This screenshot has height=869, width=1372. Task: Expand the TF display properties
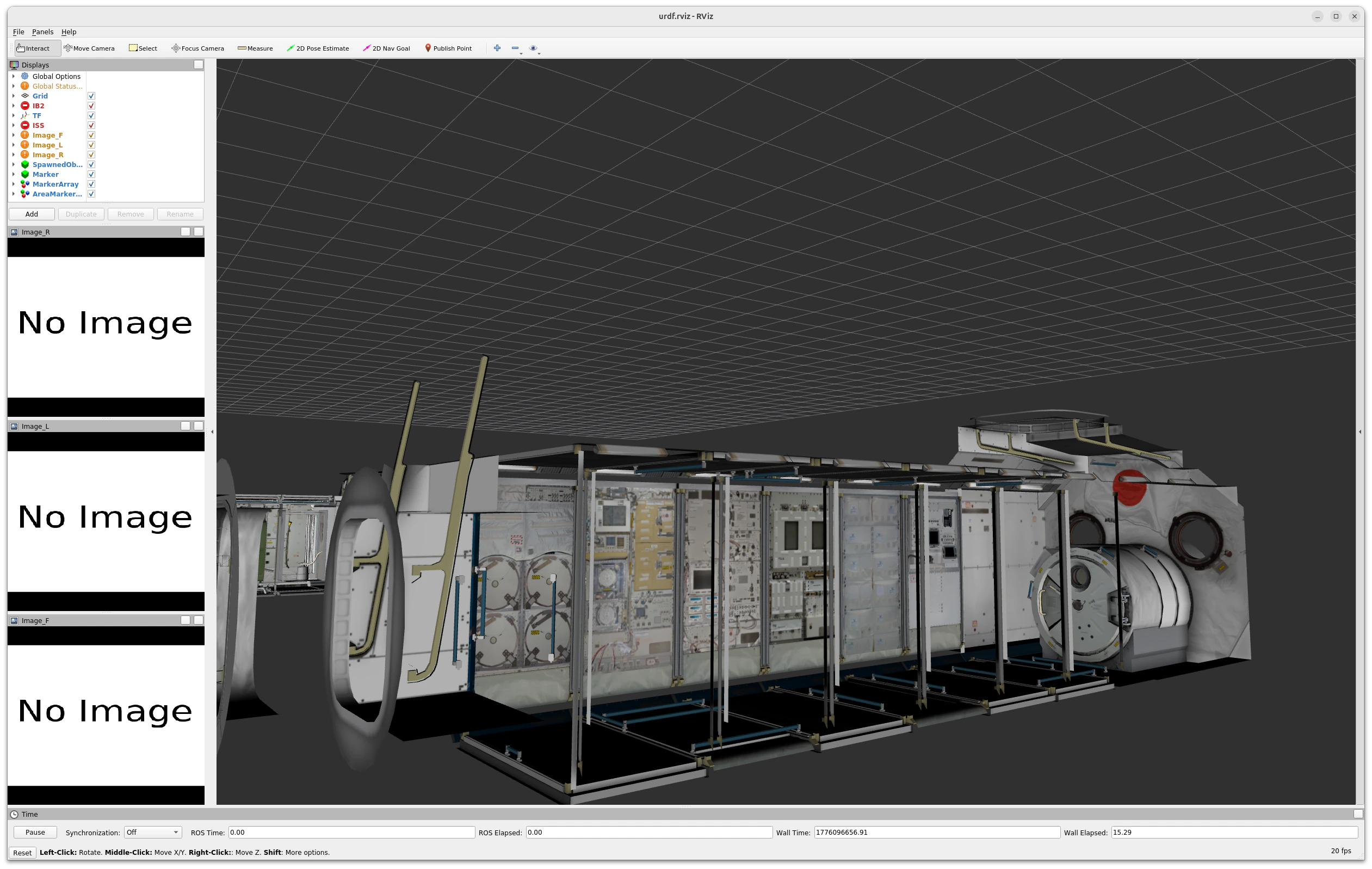[x=14, y=116]
